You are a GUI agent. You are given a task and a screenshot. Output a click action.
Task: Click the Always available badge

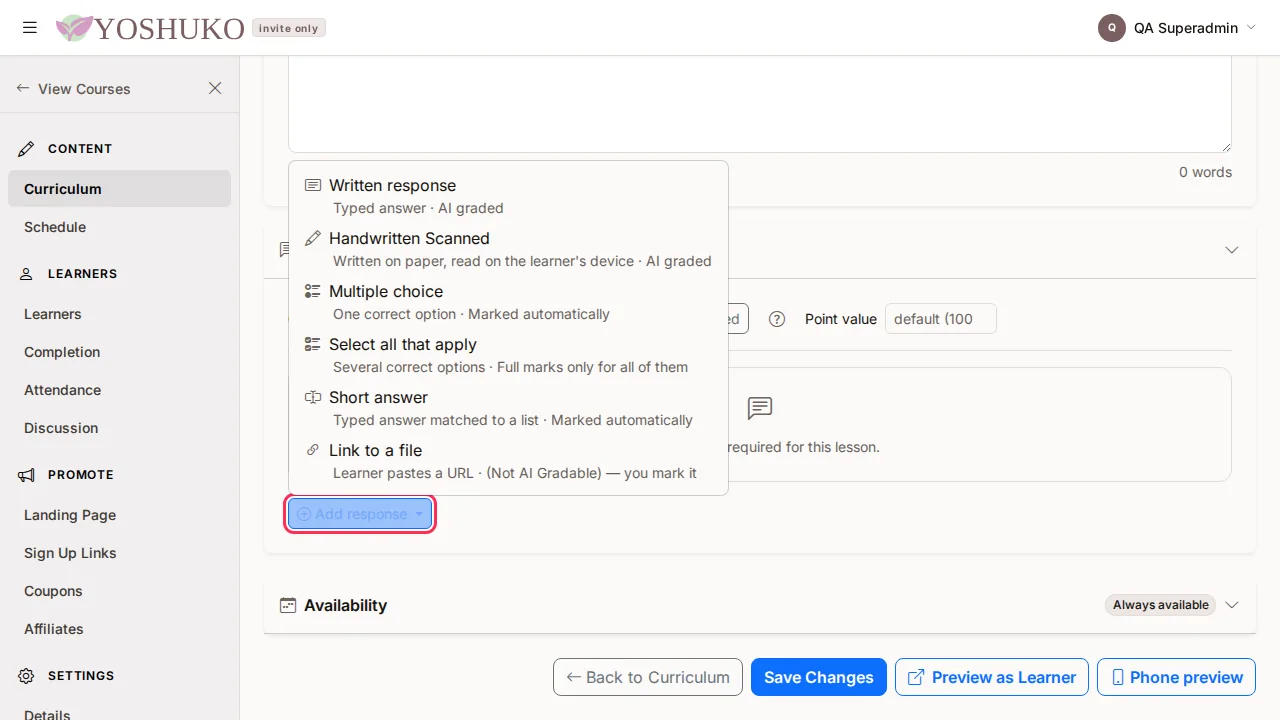1160,605
